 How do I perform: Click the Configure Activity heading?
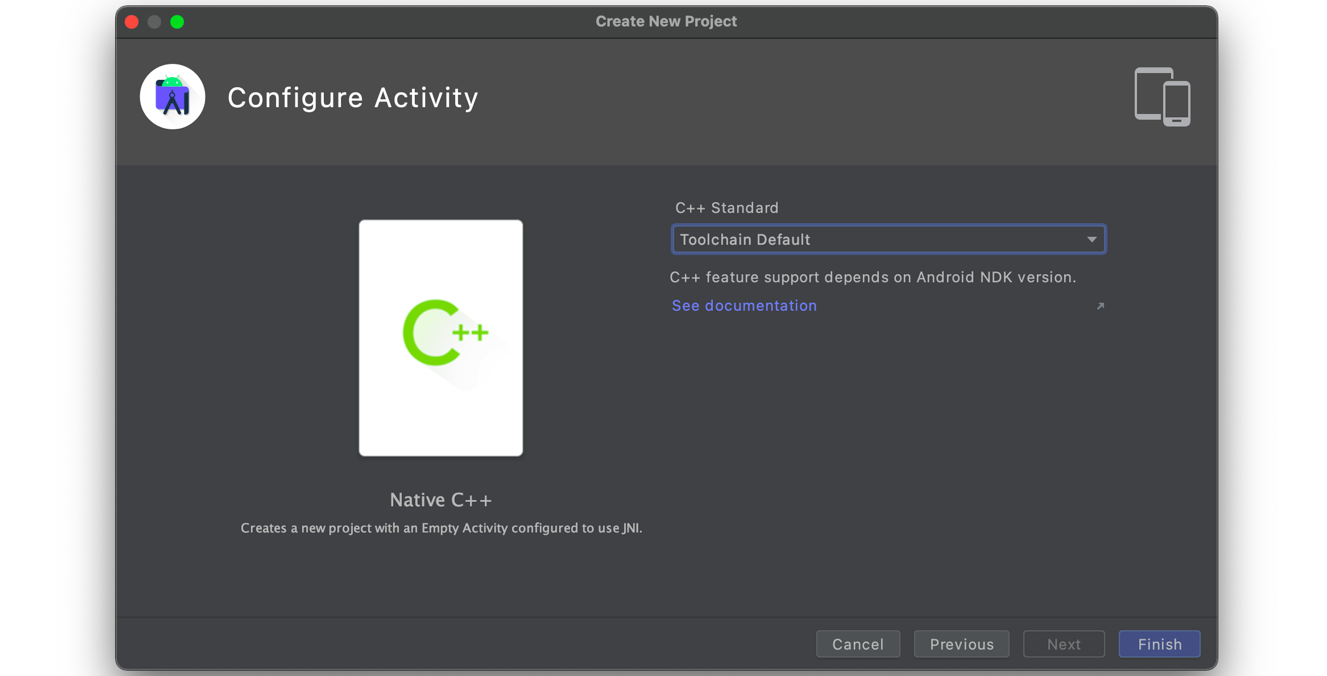pyautogui.click(x=353, y=98)
